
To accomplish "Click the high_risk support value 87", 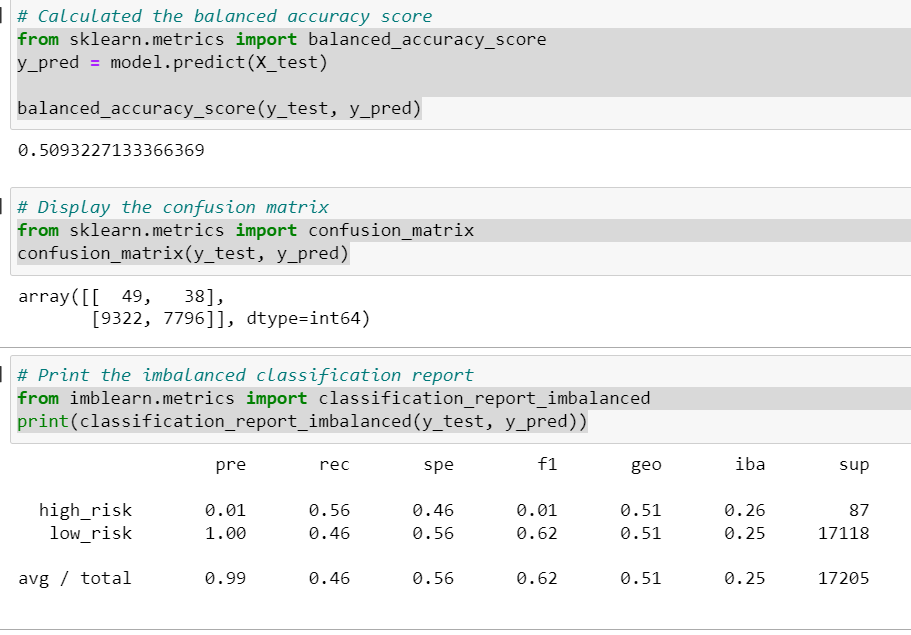I will point(859,510).
